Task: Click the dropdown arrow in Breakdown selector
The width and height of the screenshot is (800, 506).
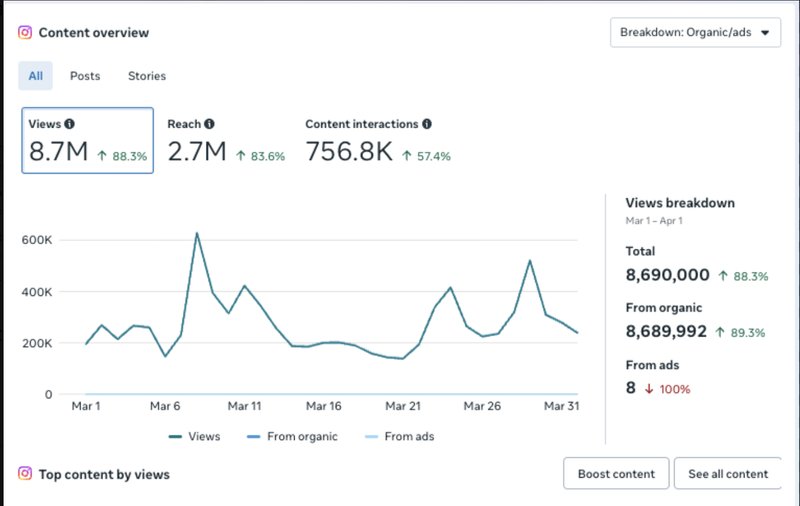Action: coord(765,33)
